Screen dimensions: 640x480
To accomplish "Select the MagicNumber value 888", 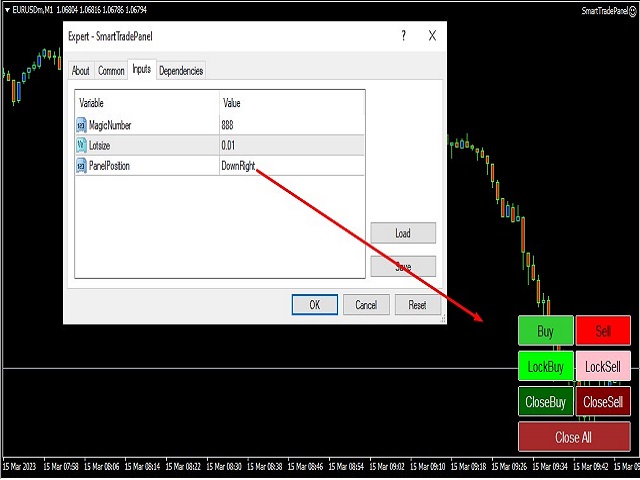I will [x=227, y=125].
